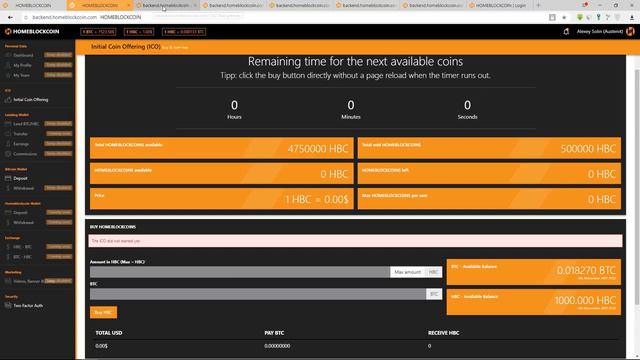Open Commissions in the sidebar

click(25, 154)
